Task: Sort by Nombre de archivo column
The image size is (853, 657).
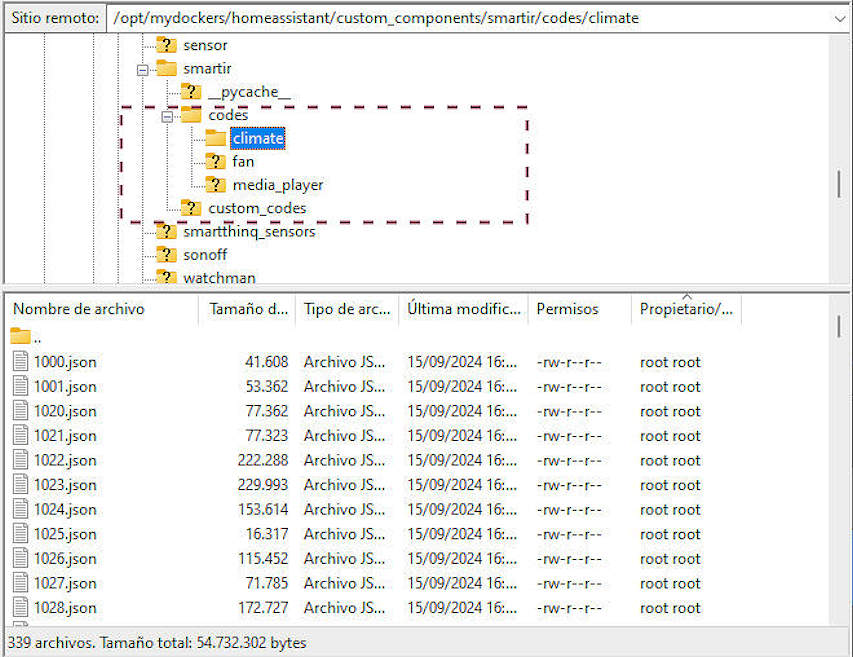Action: [x=103, y=309]
